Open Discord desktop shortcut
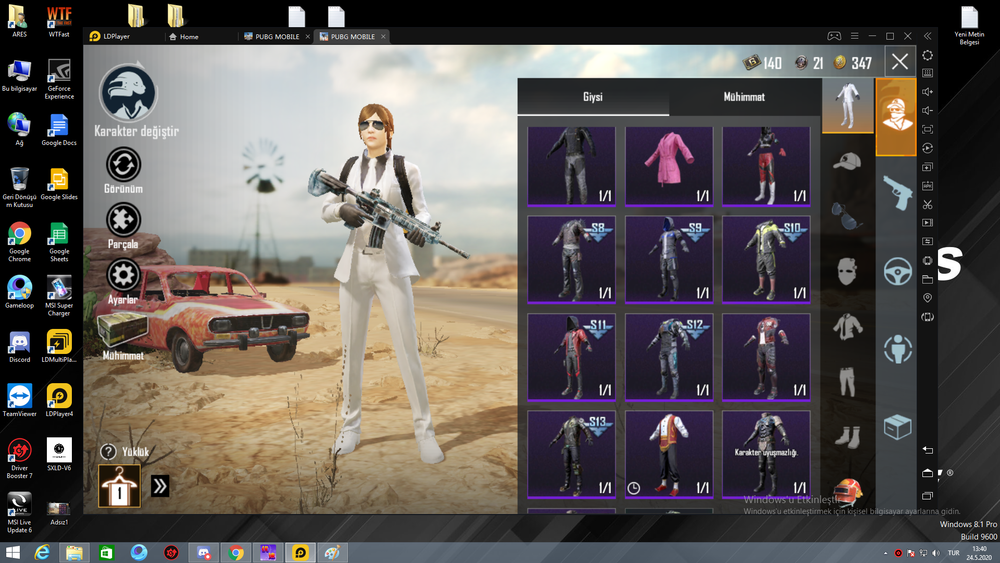Image resolution: width=1000 pixels, height=563 pixels. 19,347
